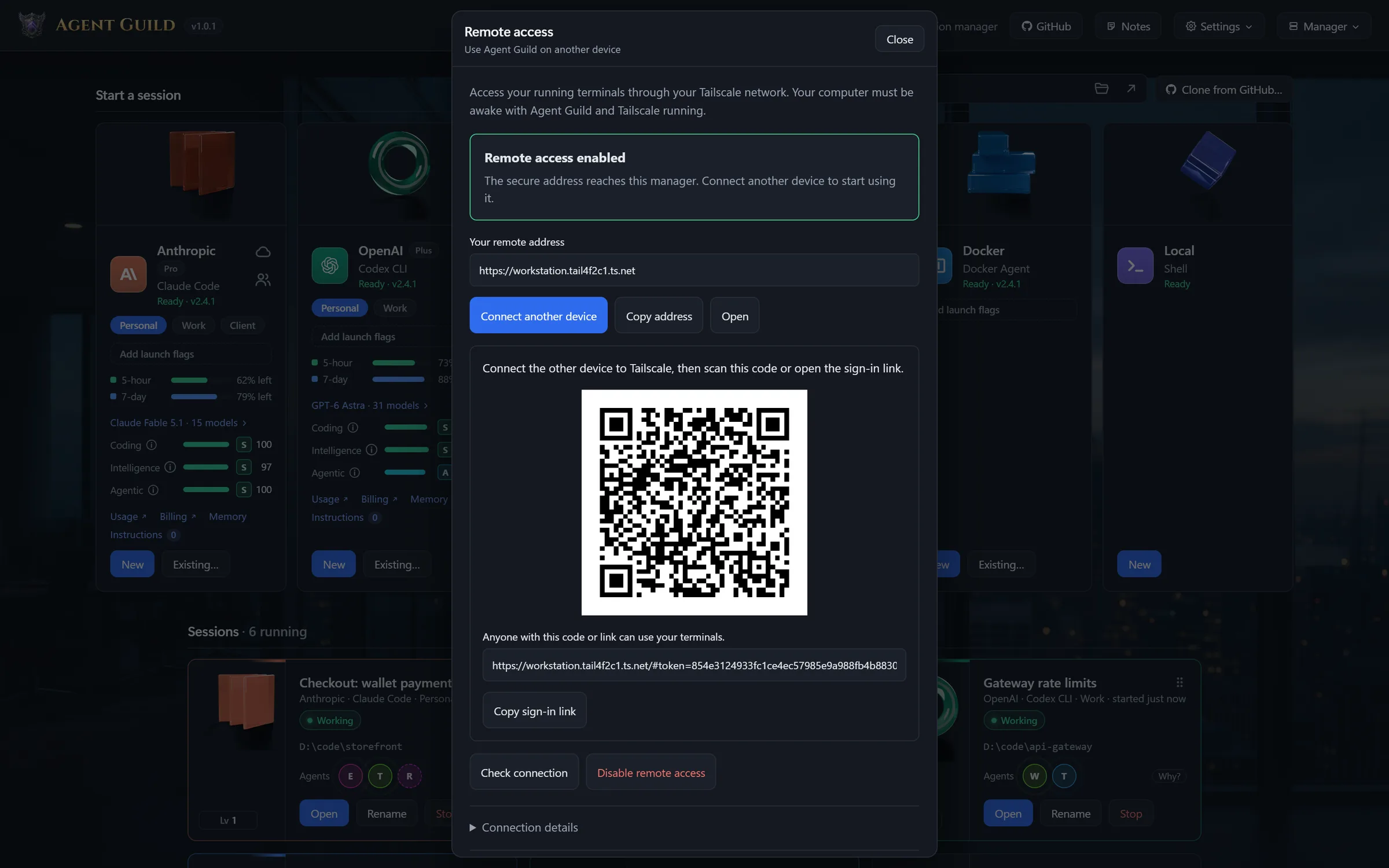1389x868 pixels.
Task: Click Disable remote access button
Action: [651, 772]
